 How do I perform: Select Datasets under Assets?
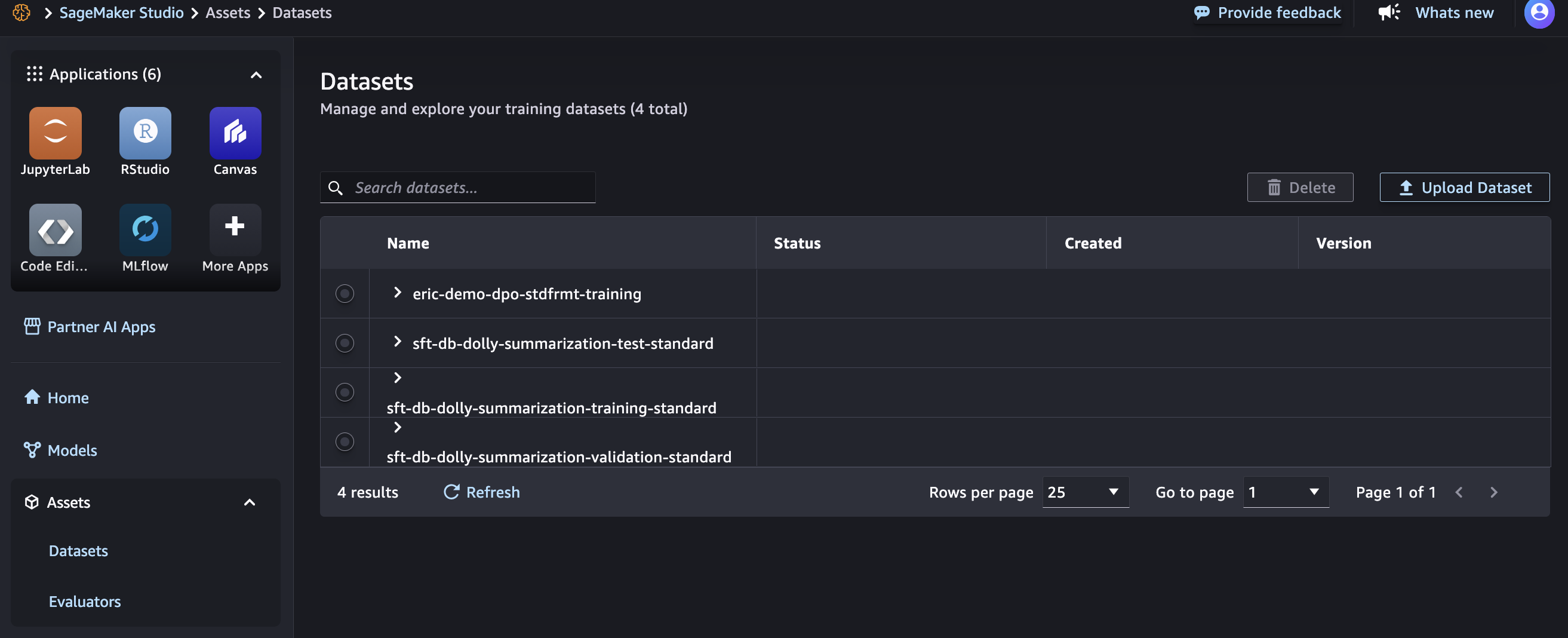pyautogui.click(x=79, y=551)
